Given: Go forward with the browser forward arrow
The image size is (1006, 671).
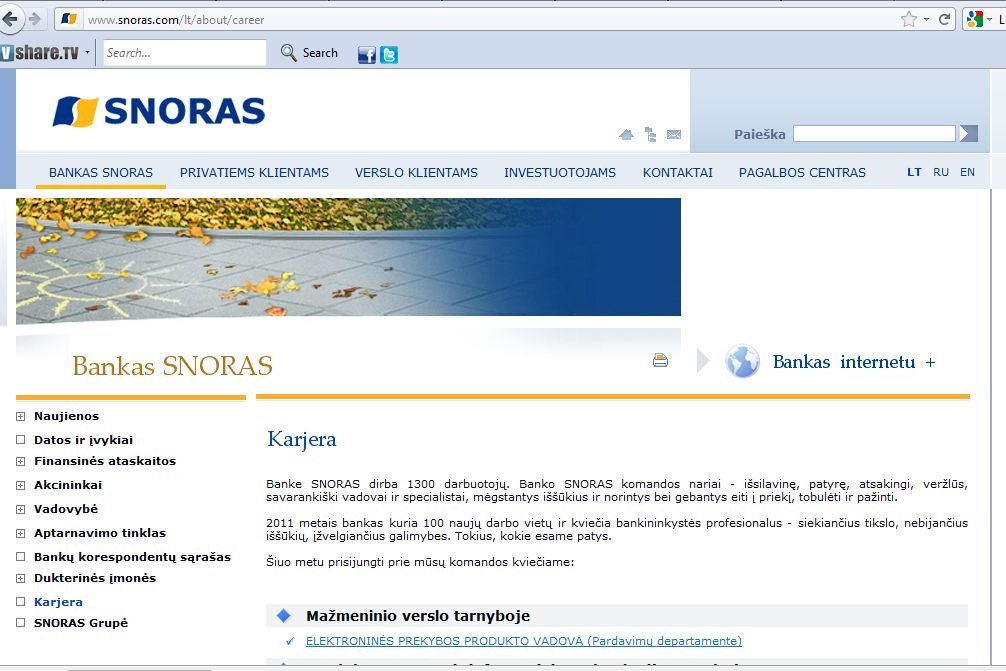Looking at the screenshot, I should click(x=35, y=19).
